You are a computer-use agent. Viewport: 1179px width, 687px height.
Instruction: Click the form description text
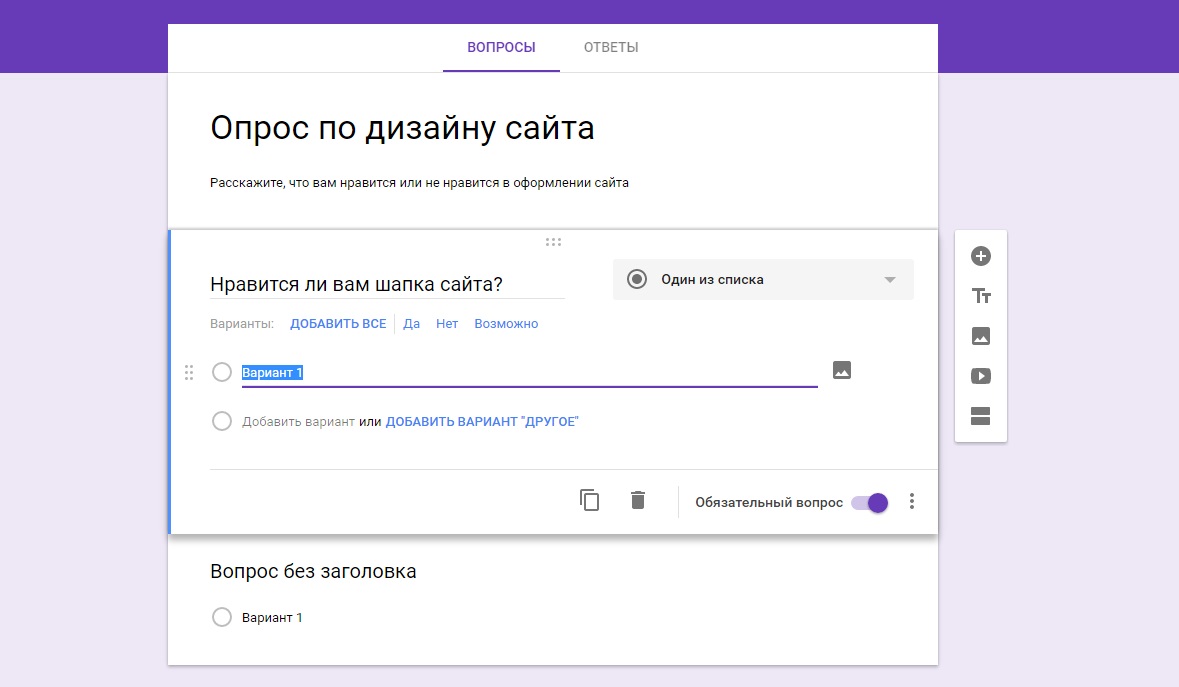point(419,183)
